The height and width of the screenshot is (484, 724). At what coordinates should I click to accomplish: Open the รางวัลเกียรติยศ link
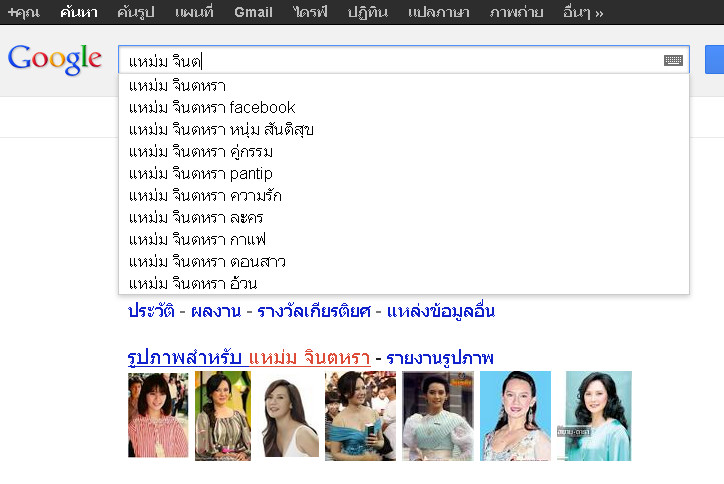tap(314, 311)
